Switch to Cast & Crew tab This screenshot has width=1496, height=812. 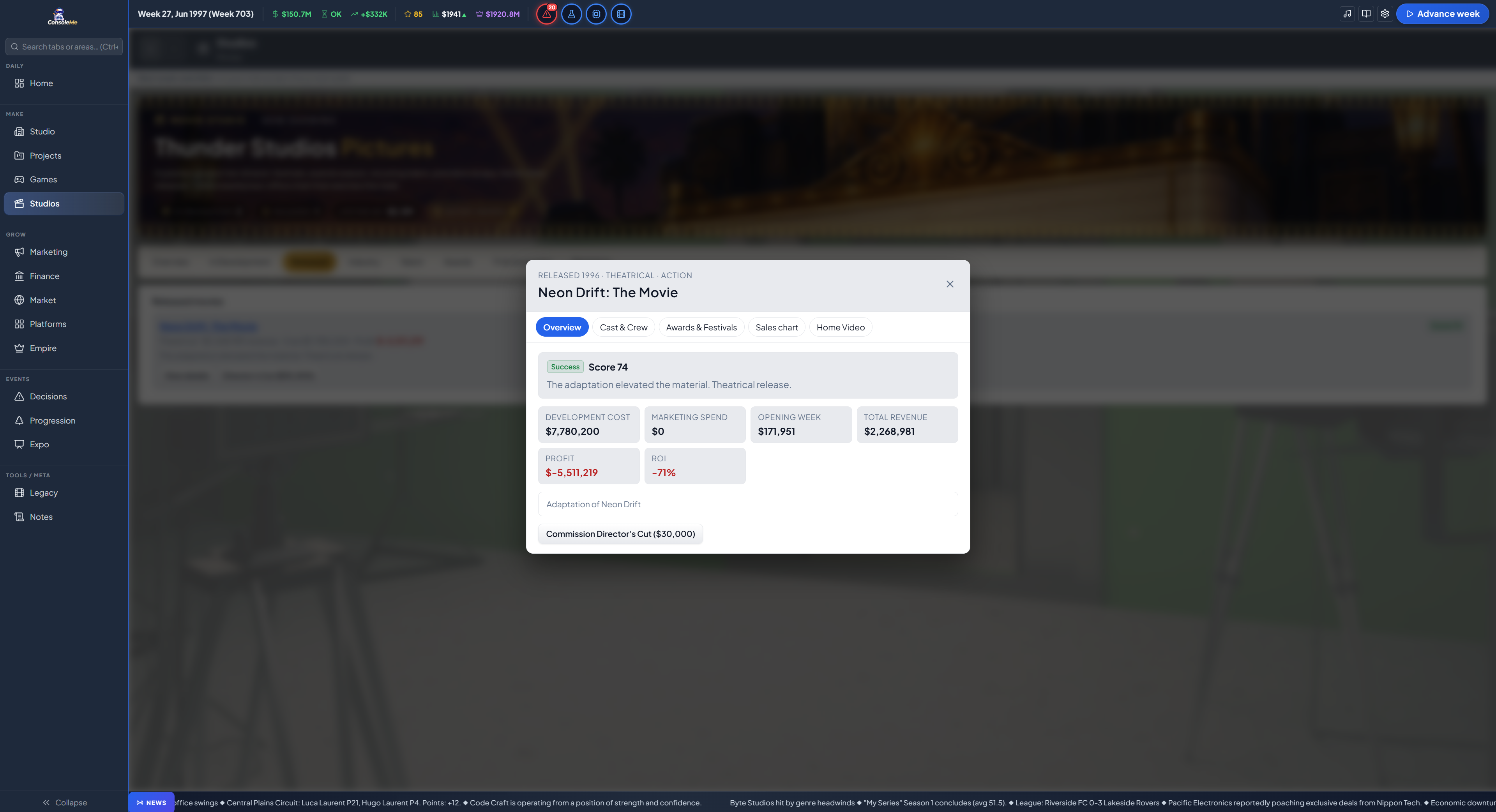pos(624,327)
